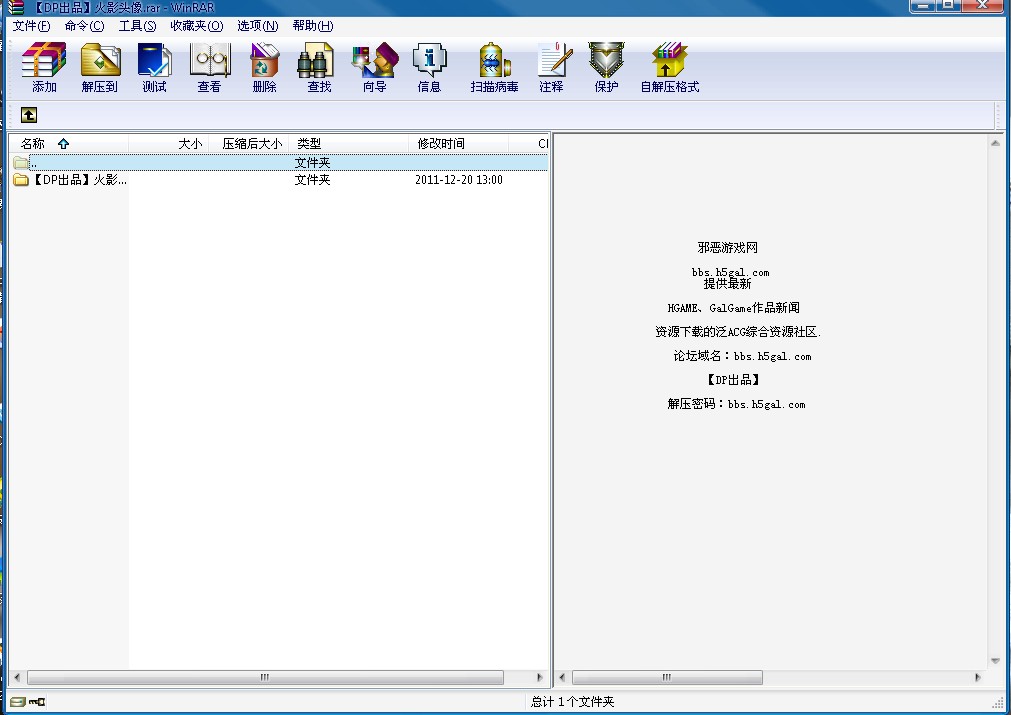Run the 测试 (Test) archive tool
Image resolution: width=1011 pixels, height=715 pixels.
154,67
